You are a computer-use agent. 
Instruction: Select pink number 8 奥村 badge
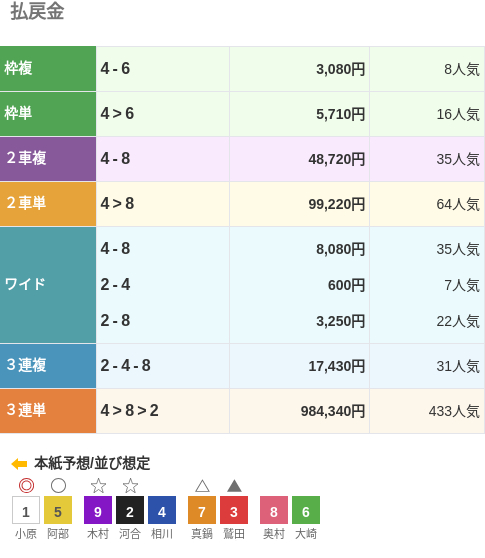click(x=274, y=510)
